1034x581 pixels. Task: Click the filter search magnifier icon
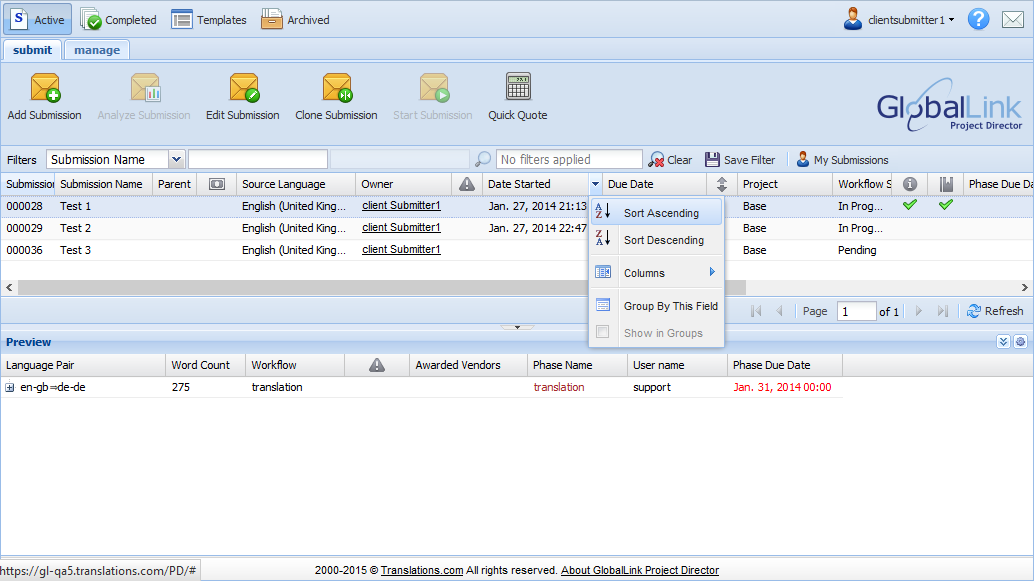(x=483, y=159)
